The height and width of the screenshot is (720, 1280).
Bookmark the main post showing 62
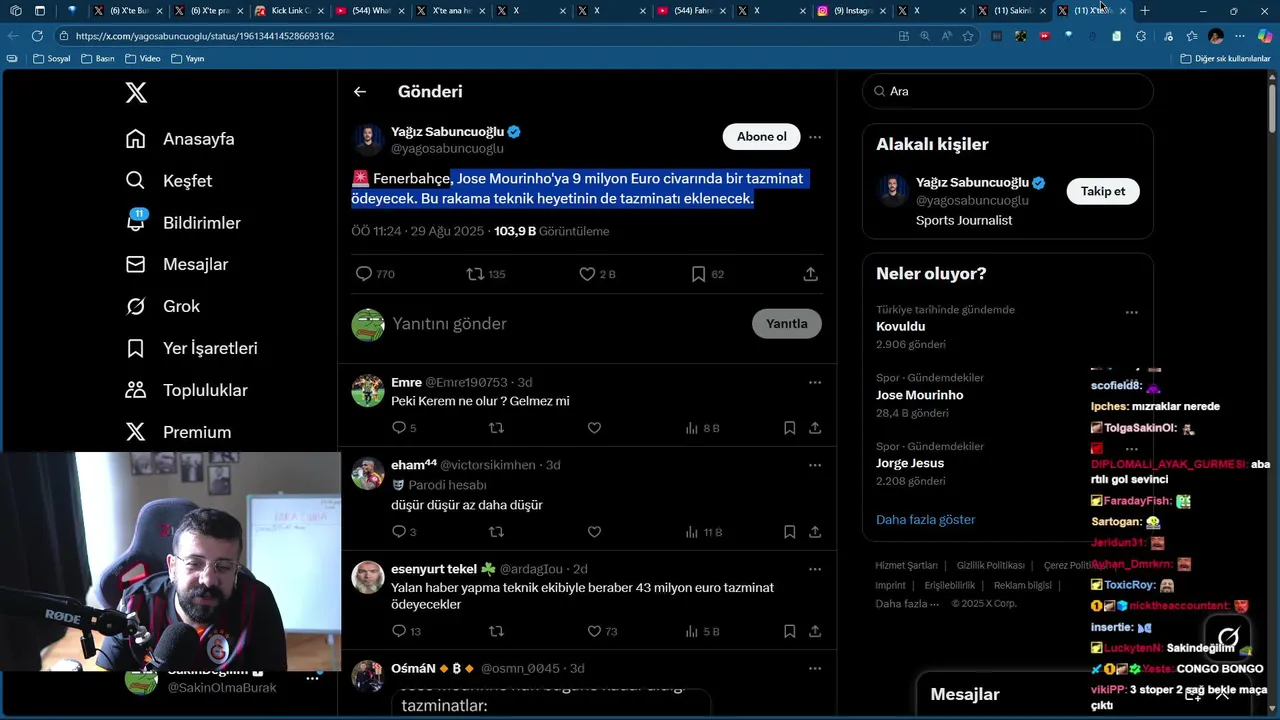pos(707,274)
